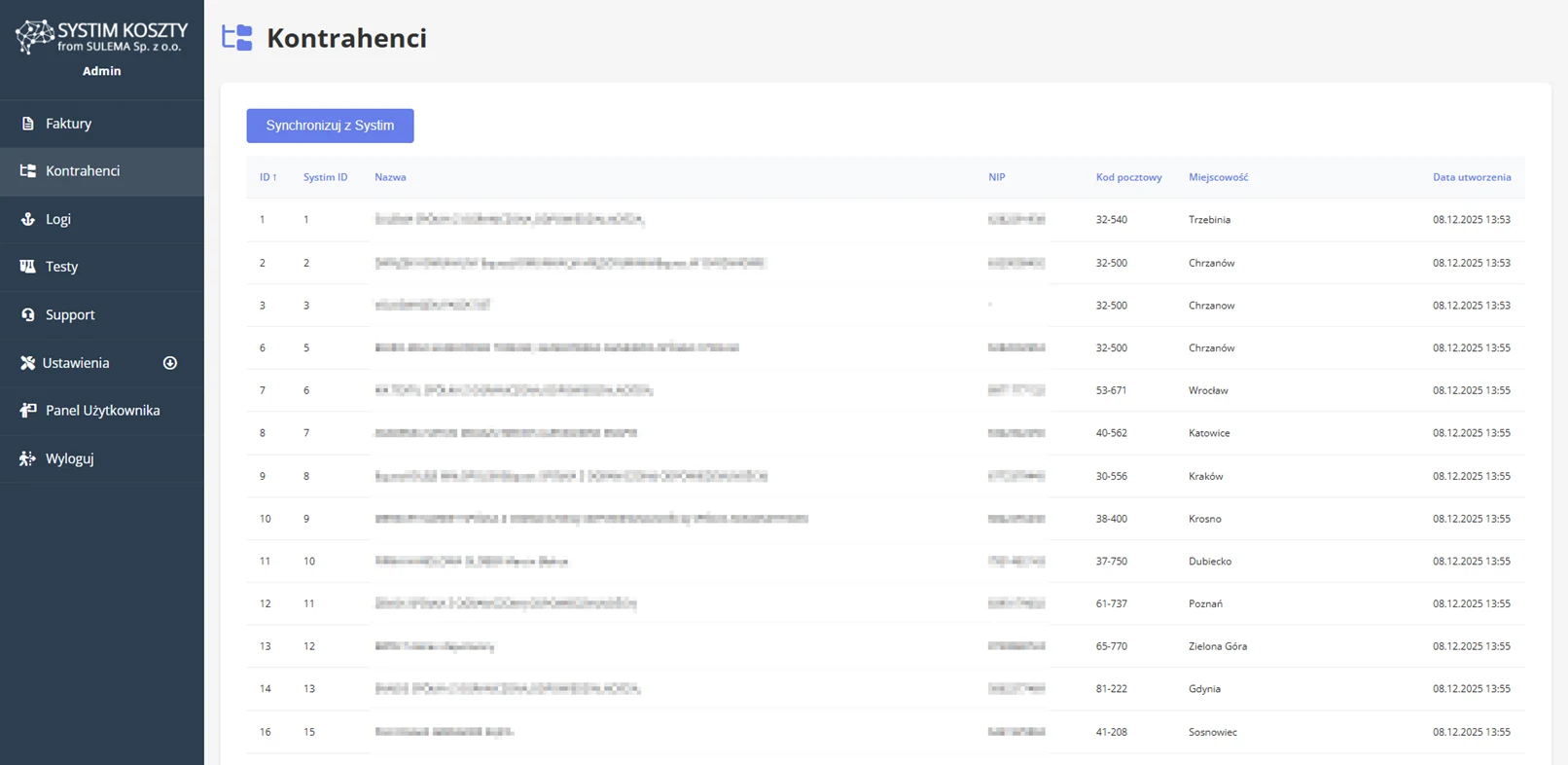Select the Wrocław contractor row
The image size is (1568, 765).
coord(1208,390)
